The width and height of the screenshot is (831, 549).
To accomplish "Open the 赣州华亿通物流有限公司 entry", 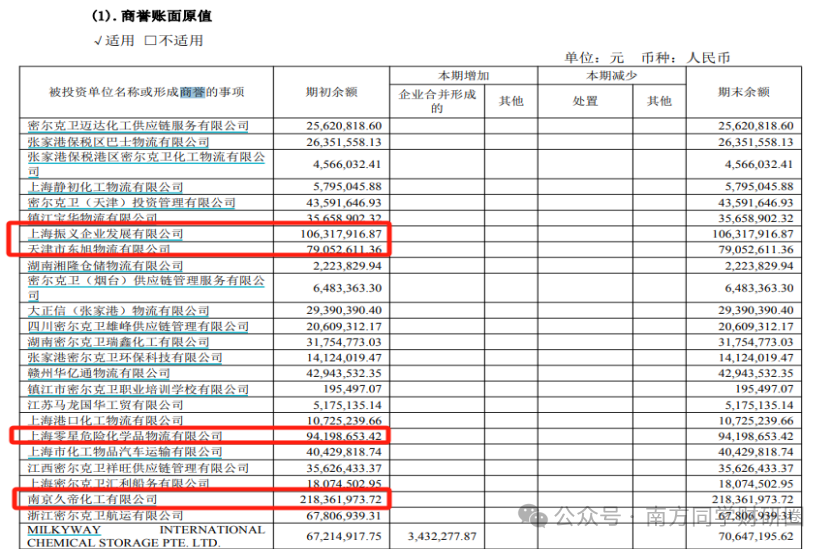I will click(99, 373).
